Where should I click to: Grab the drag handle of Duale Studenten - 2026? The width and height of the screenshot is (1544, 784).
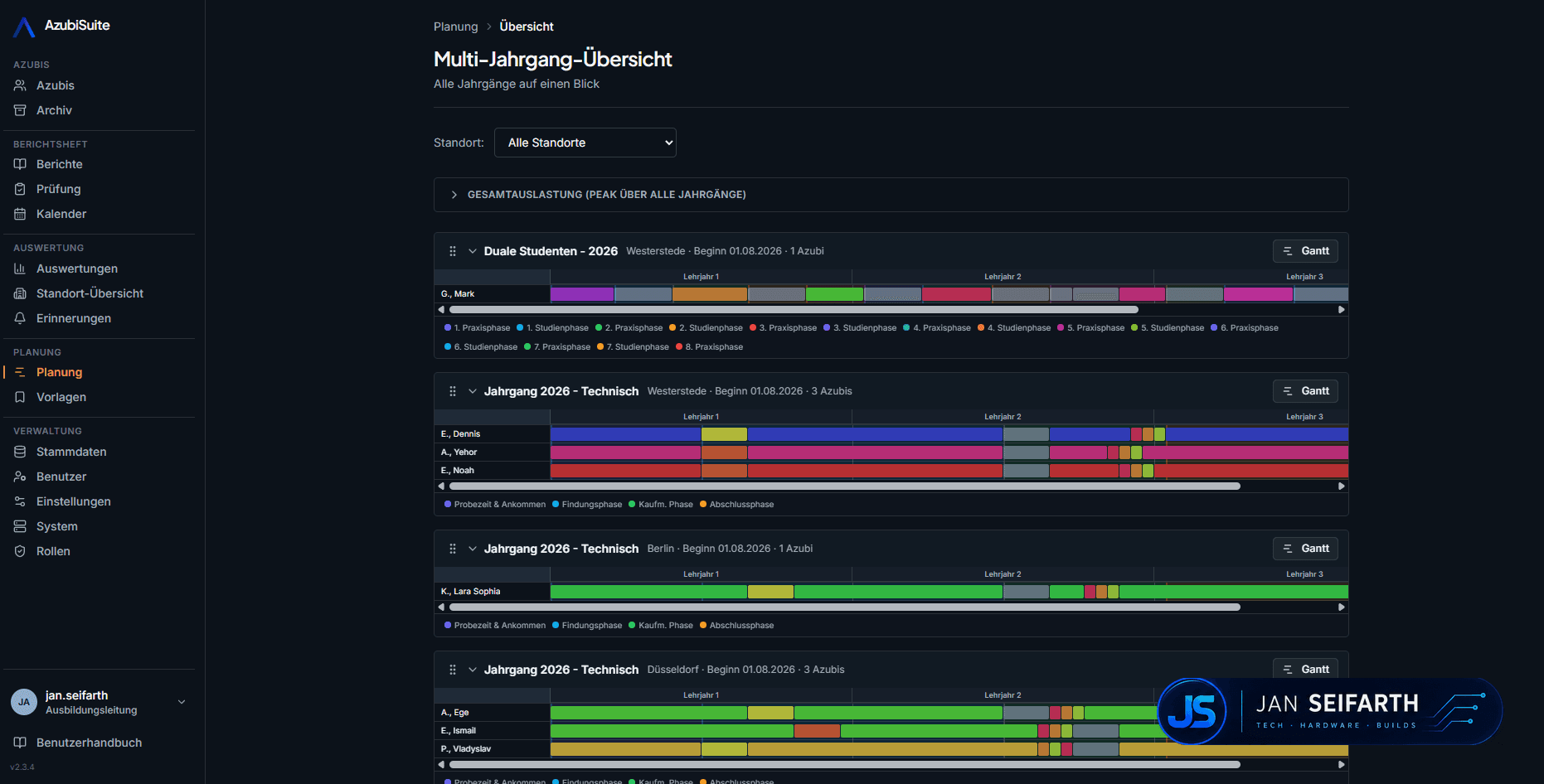tap(453, 251)
